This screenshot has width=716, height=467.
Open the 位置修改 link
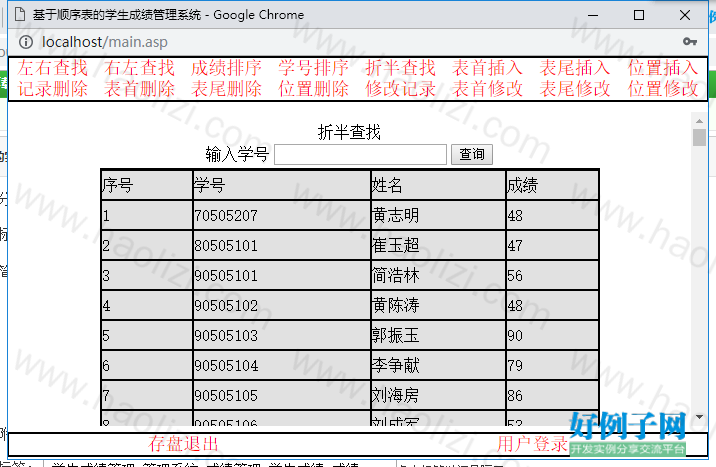point(663,89)
